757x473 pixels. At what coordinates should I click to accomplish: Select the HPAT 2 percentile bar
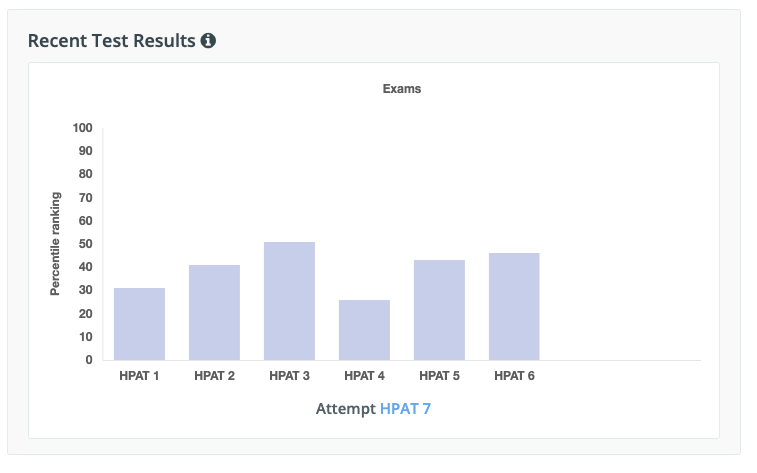(x=214, y=312)
